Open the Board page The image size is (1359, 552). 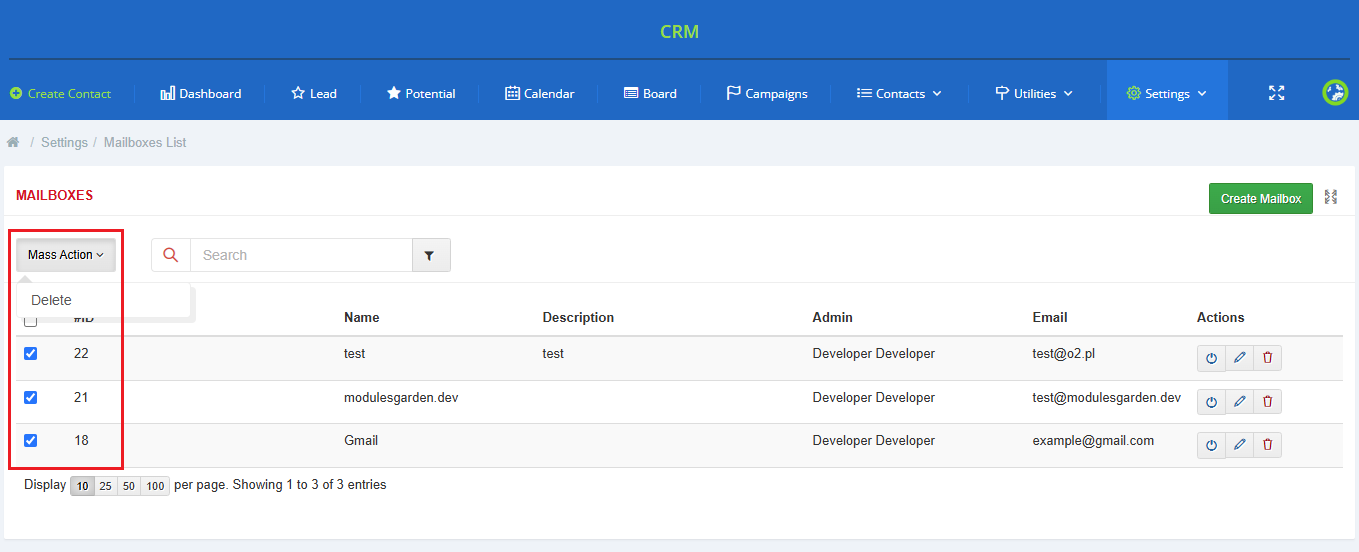(650, 93)
